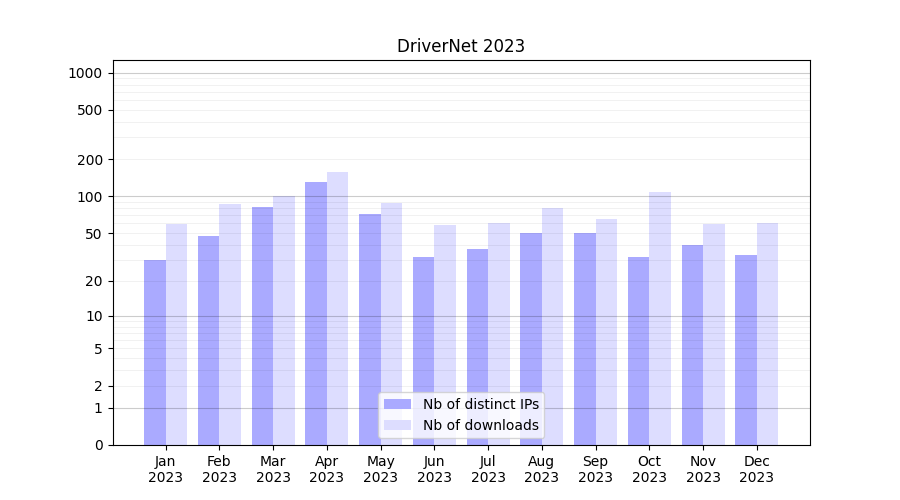Image resolution: width=900 pixels, height=500 pixels.
Task: Select the 'Nb of downloads' legend label
Action: click(480, 425)
